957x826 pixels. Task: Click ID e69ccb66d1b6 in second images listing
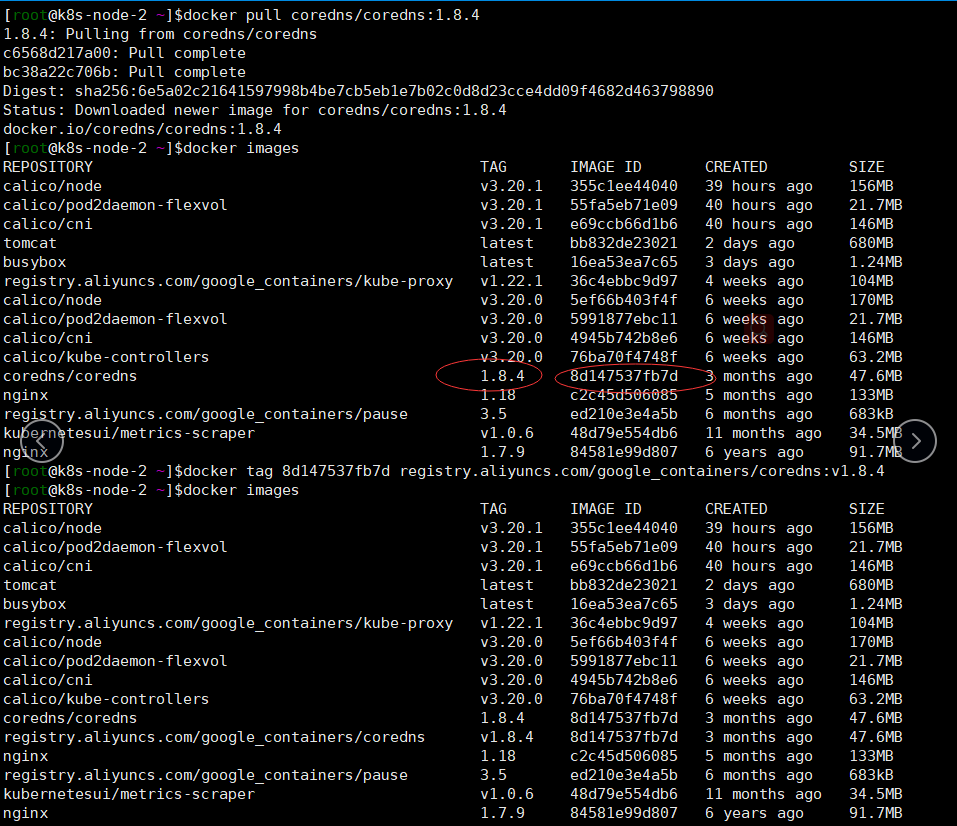click(624, 566)
